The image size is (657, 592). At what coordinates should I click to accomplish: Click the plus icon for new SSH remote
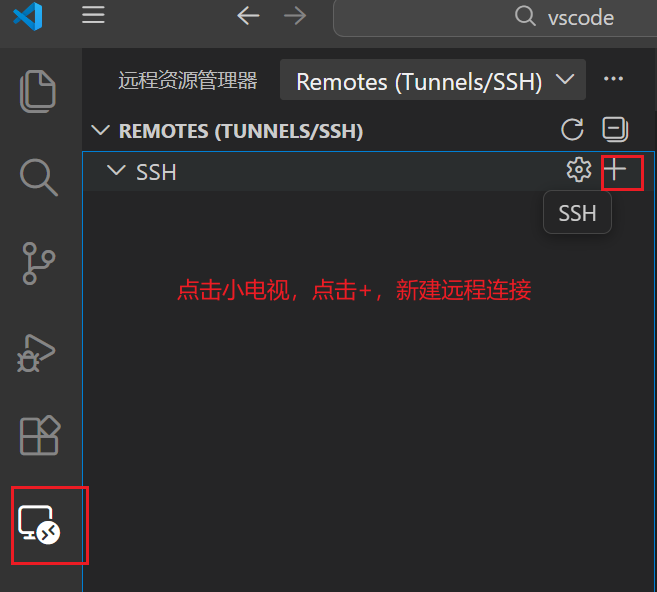(615, 170)
